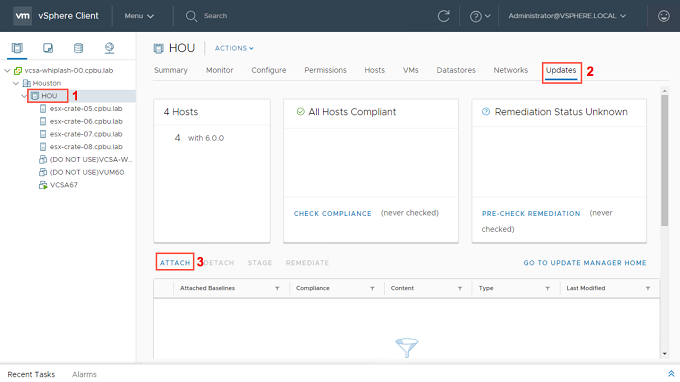This screenshot has width=680, height=382.
Task: Filter the Attached Baselines column
Action: pos(277,288)
